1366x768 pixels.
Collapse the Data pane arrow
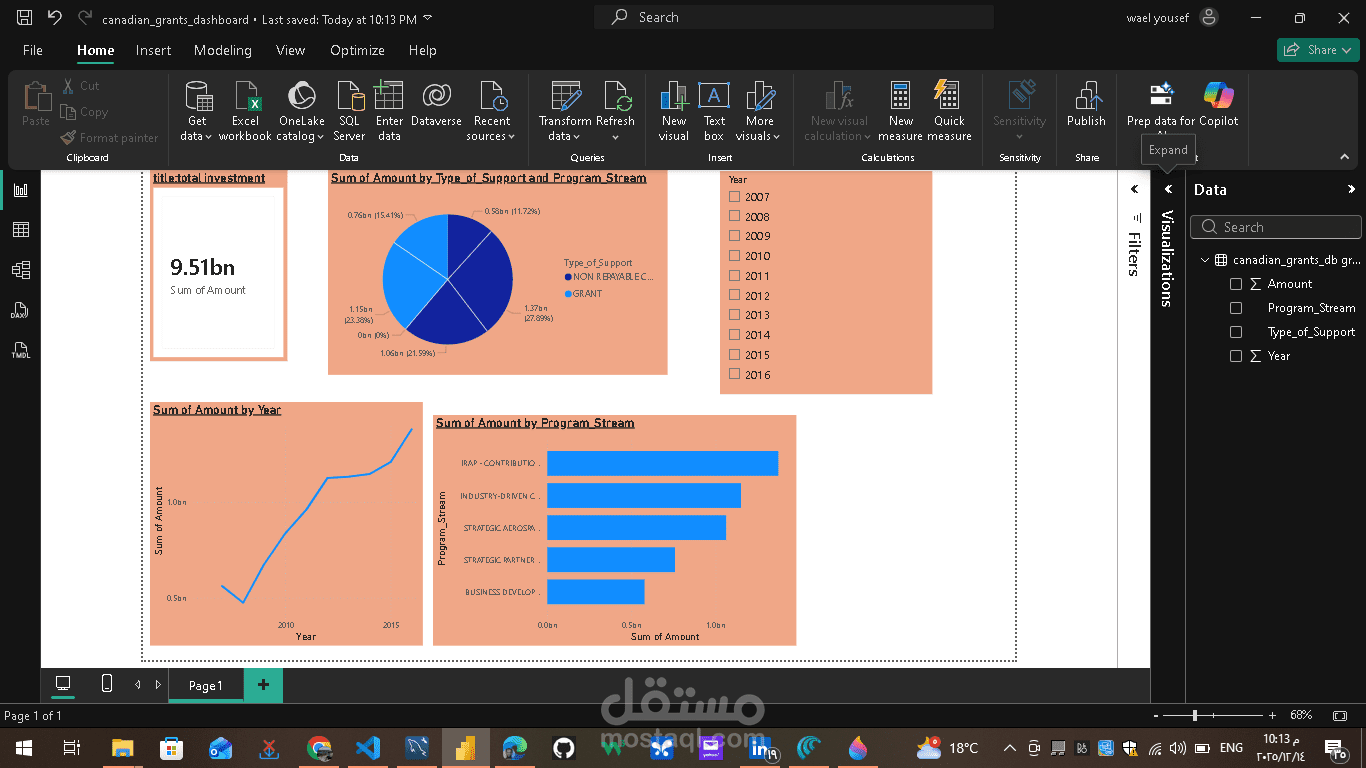(x=1351, y=189)
